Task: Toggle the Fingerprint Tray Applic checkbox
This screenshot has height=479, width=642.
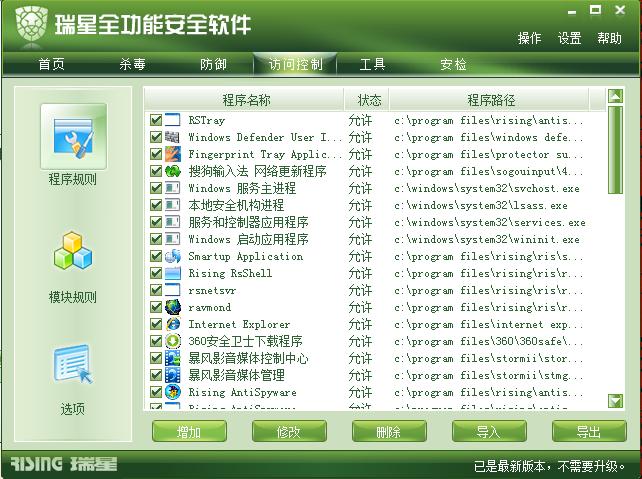Action: tap(156, 154)
